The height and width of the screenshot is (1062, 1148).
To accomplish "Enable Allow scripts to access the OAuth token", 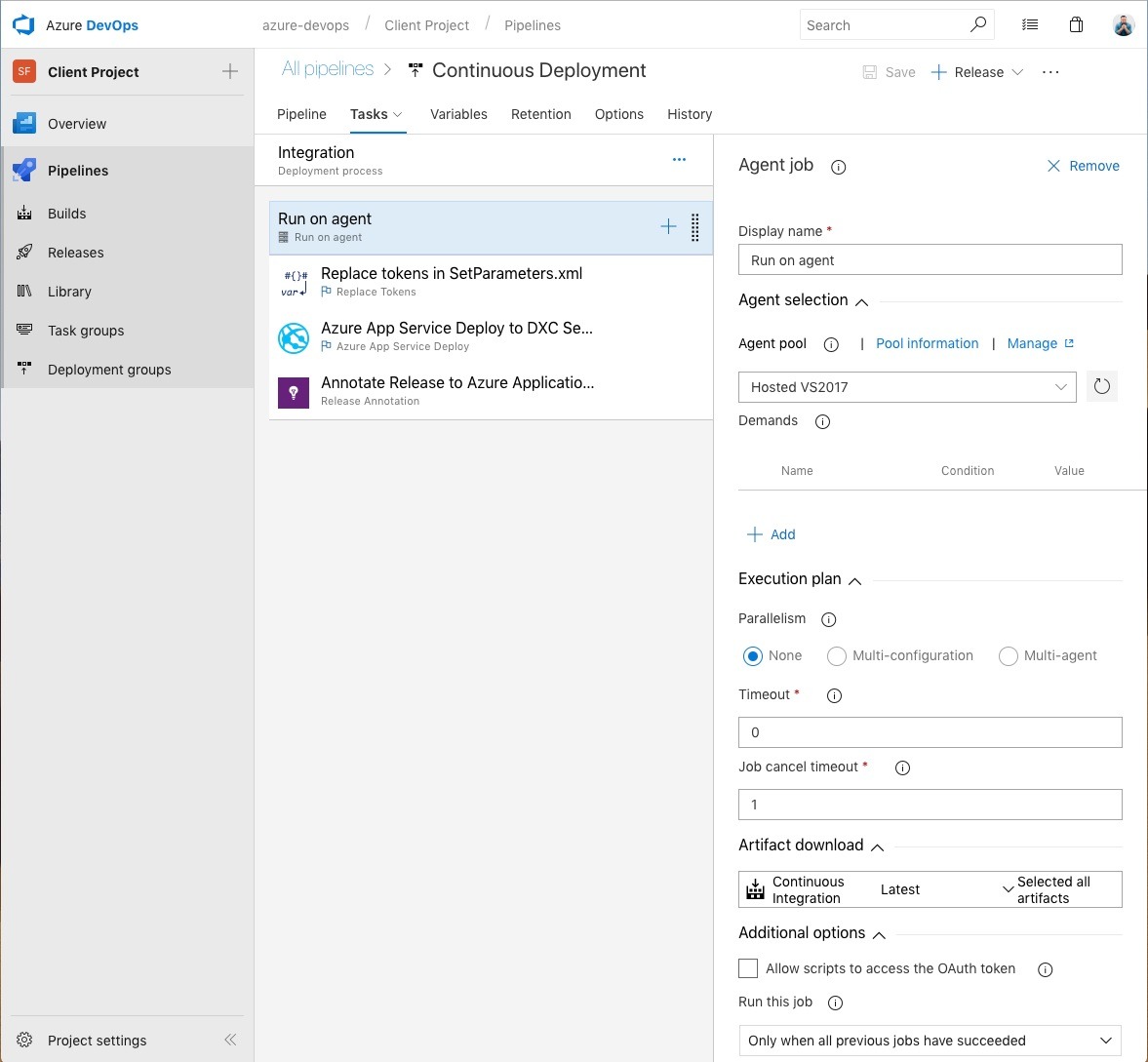I will [748, 968].
